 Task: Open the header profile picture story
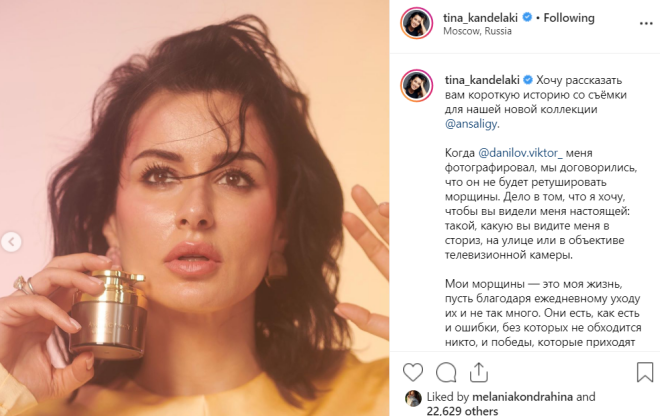[x=416, y=23]
